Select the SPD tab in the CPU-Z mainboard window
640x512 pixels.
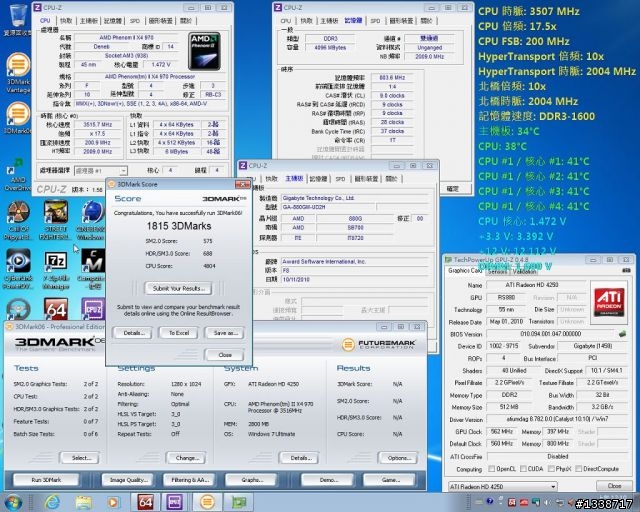click(340, 179)
